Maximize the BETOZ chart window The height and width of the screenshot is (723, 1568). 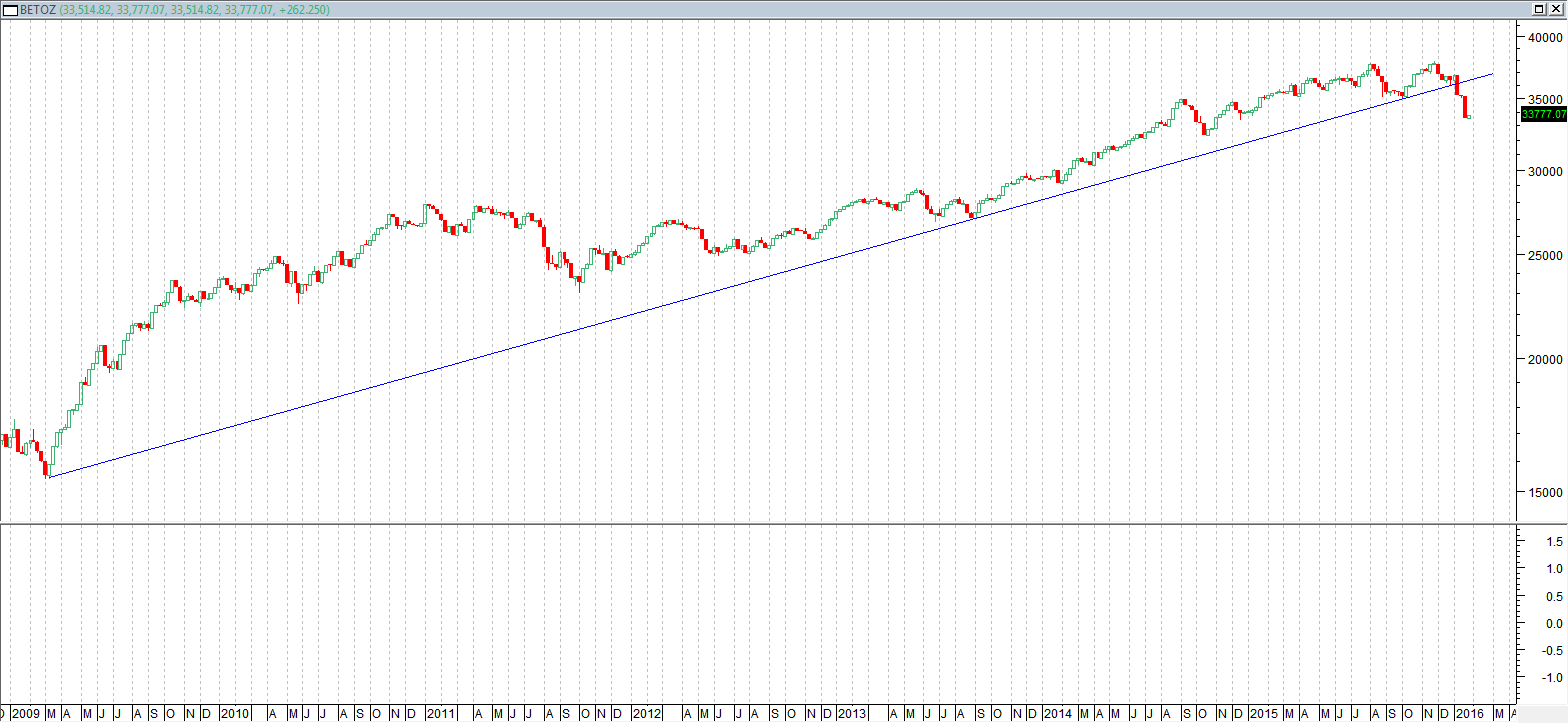click(x=1539, y=9)
